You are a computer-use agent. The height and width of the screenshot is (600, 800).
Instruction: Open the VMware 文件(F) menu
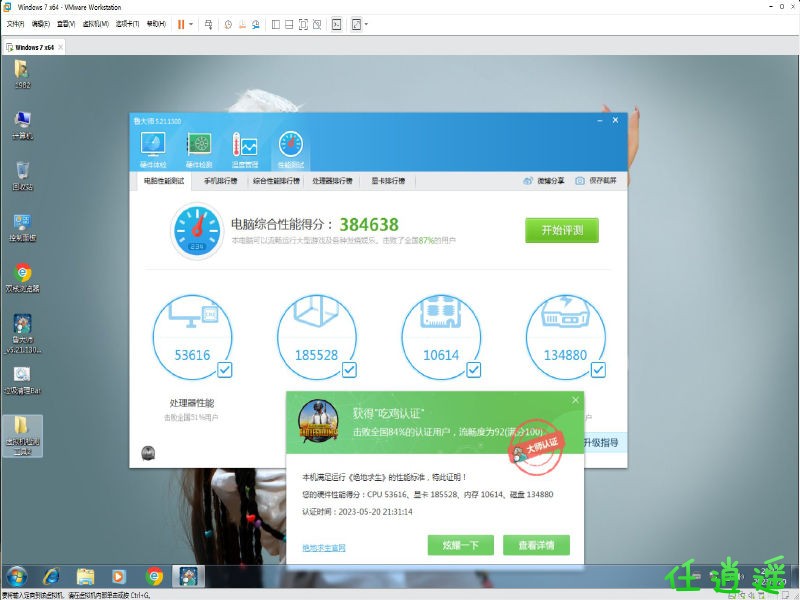tap(15, 24)
